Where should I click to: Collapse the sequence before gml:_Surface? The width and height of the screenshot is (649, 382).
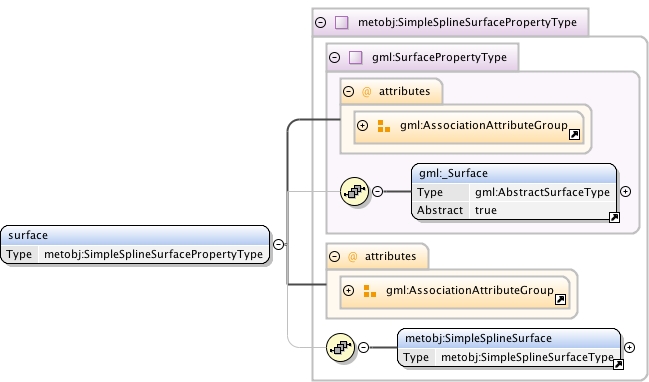[x=377, y=191]
